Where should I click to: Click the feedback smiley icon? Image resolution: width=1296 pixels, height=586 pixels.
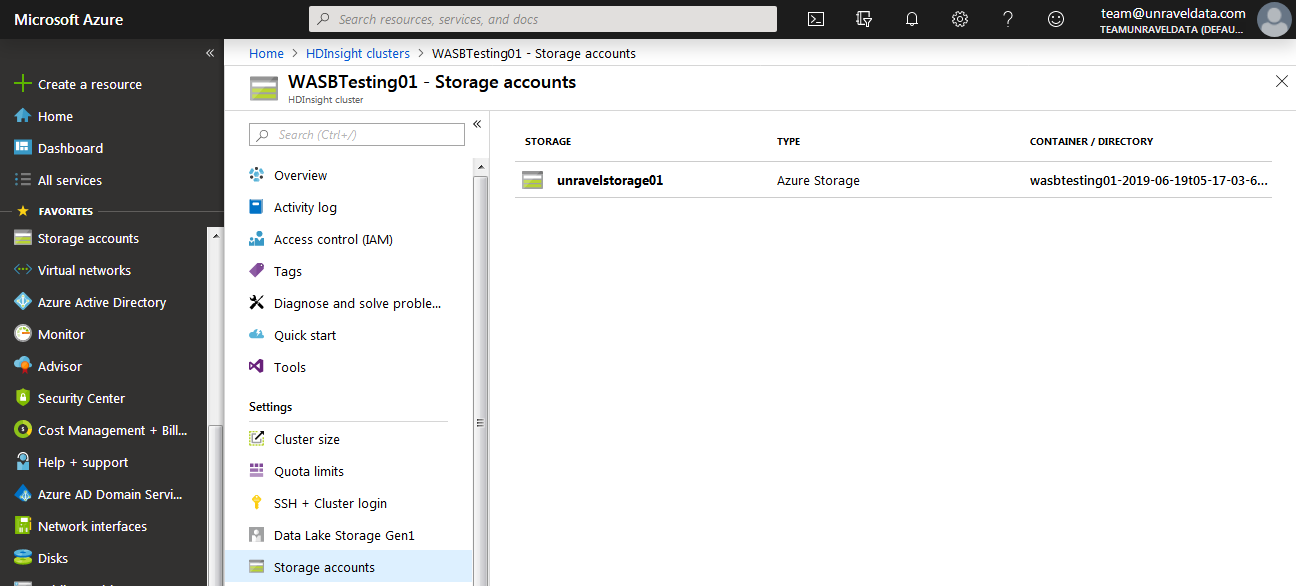1056,19
